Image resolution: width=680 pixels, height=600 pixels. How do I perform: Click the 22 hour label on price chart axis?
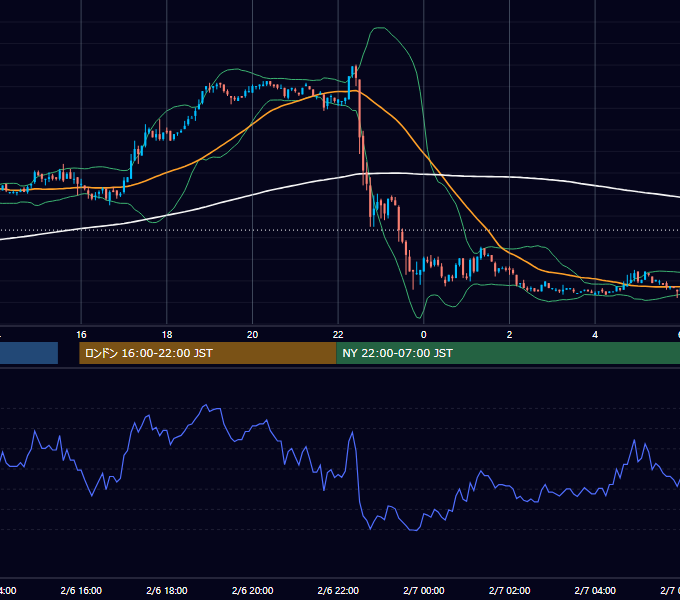pyautogui.click(x=338, y=335)
